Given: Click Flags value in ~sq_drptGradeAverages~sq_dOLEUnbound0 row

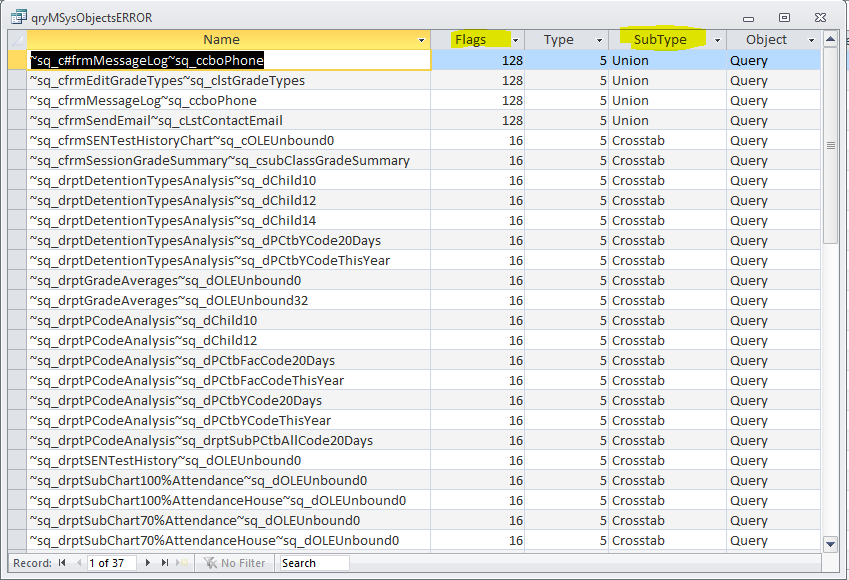Looking at the screenshot, I should click(478, 281).
